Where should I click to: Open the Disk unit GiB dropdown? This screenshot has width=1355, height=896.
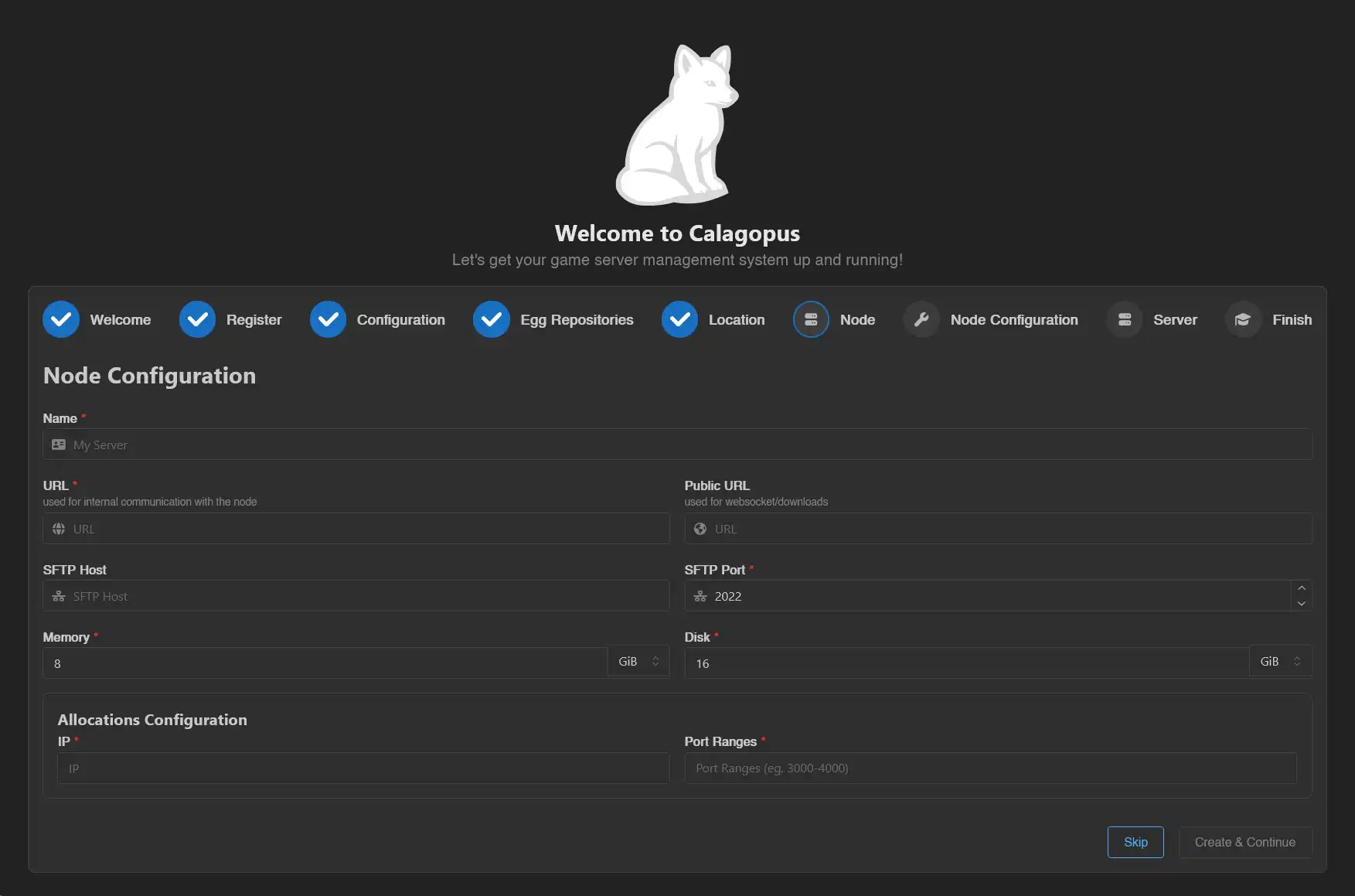(1280, 662)
